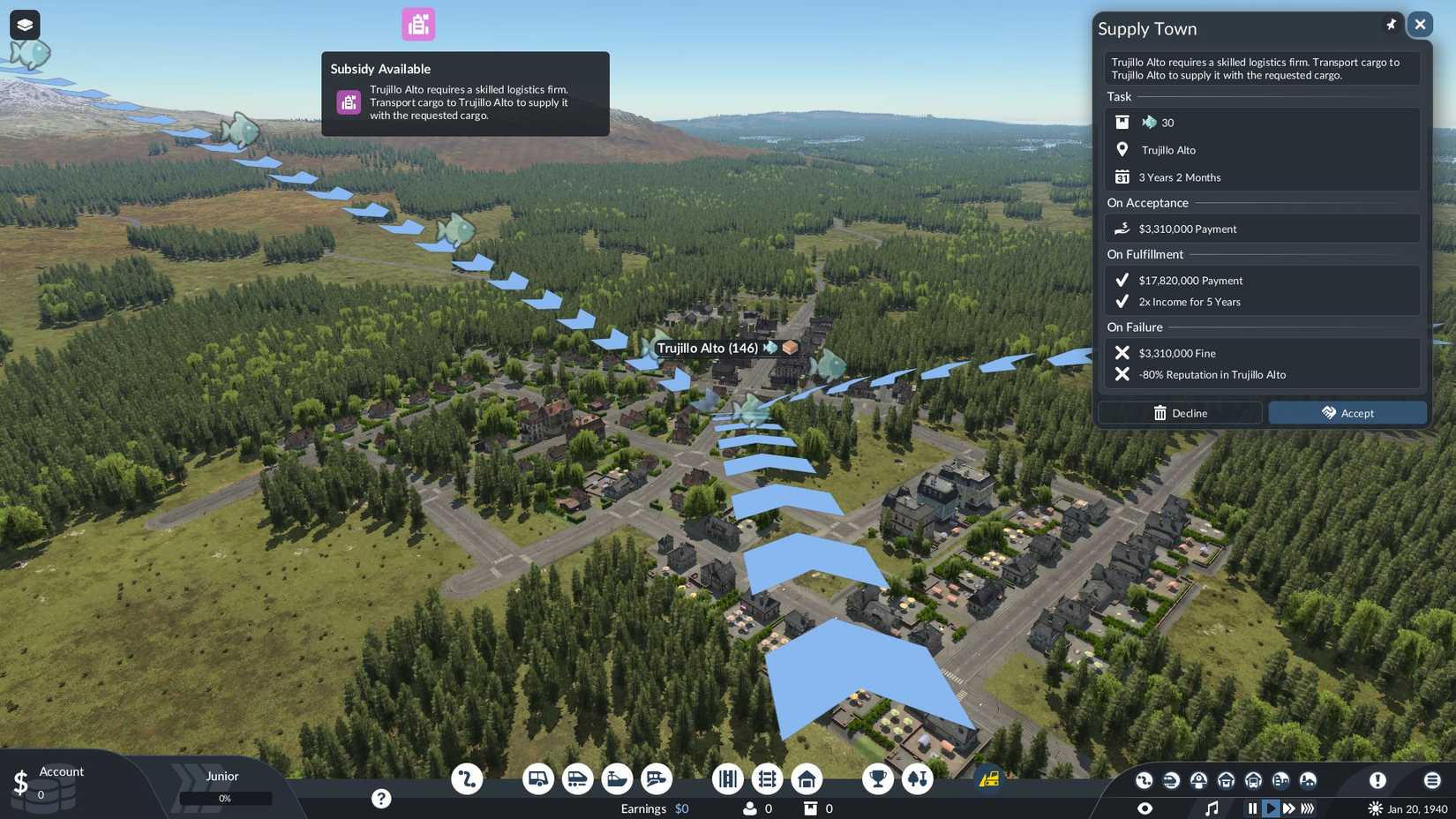Open the map layers button
Viewport: 1456px width, 819px height.
pos(25,25)
